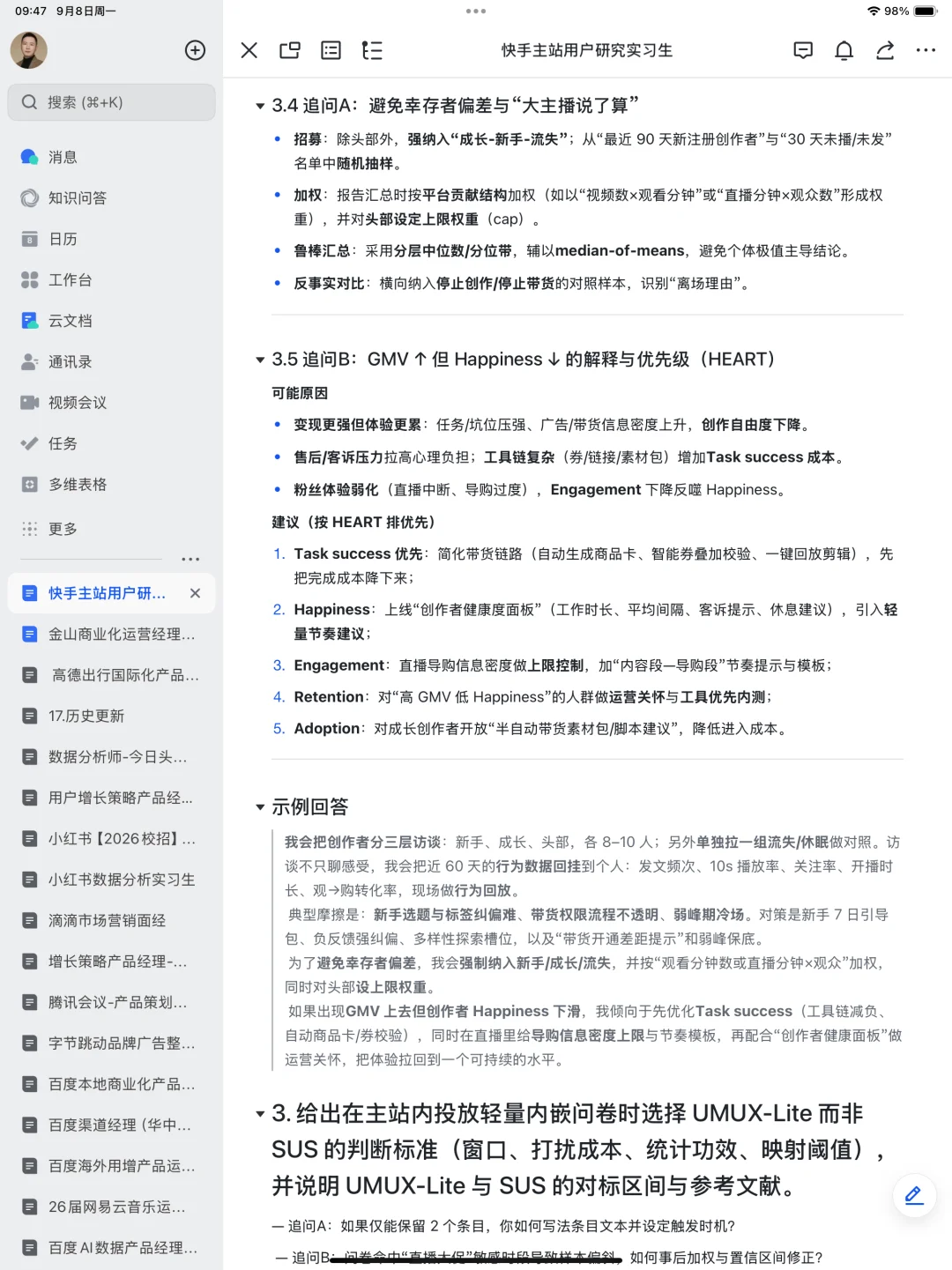This screenshot has height=1270, width=952.
Task: Tap the plus create button in sidebar
Action: coord(195,50)
